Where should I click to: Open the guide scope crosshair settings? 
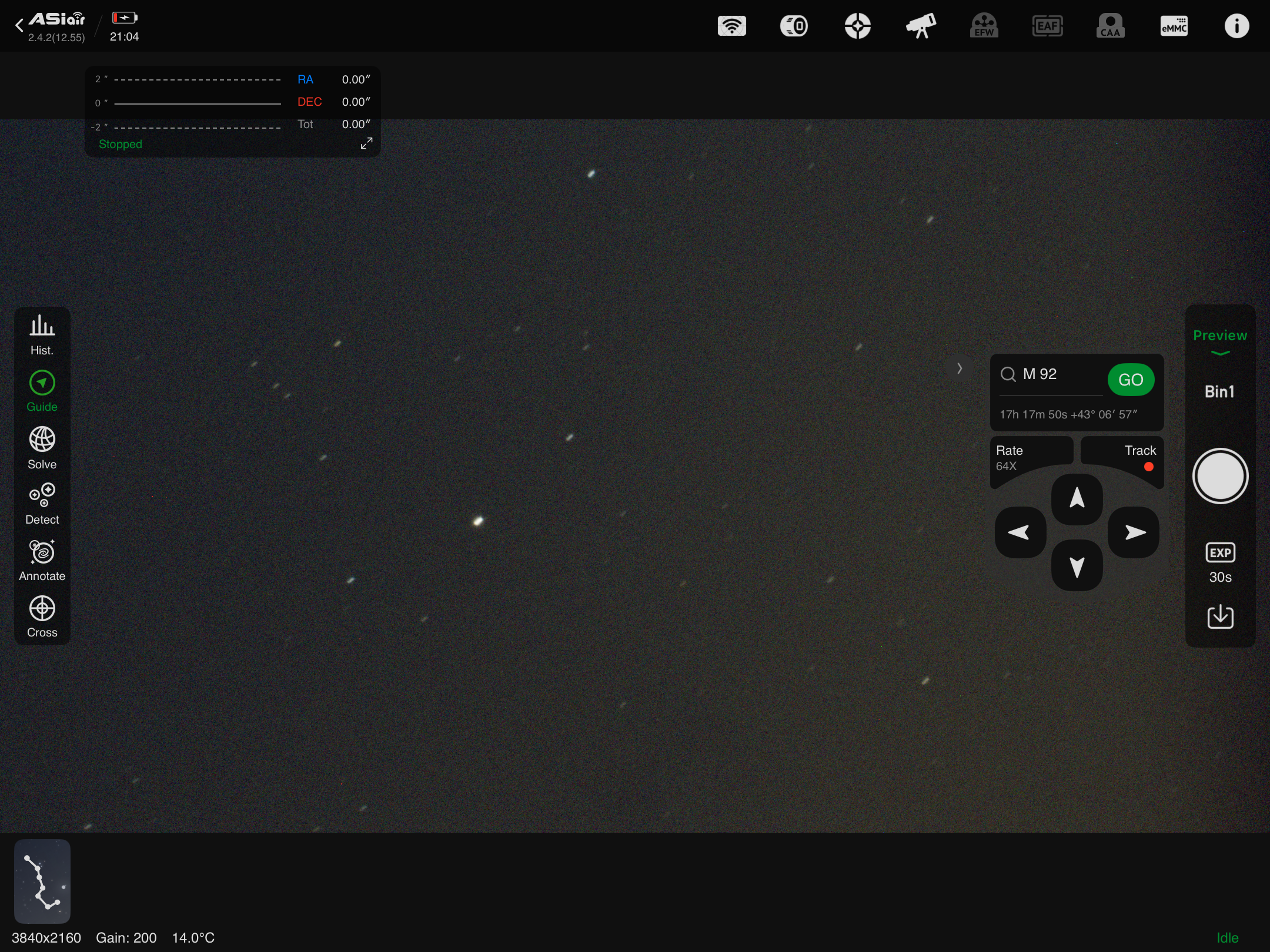857,26
